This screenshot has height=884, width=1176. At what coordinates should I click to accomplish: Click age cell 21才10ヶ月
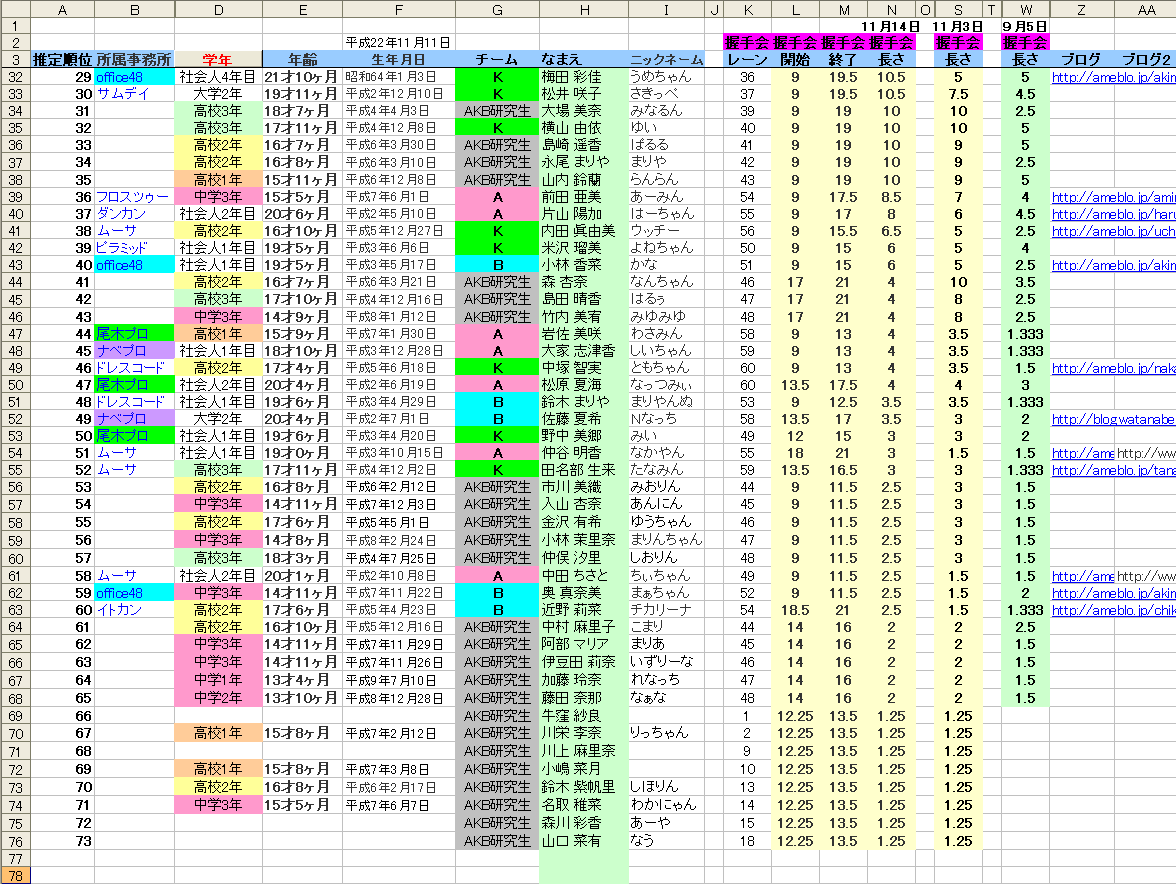(x=302, y=77)
